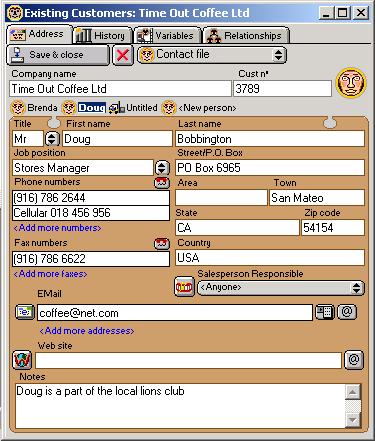This screenshot has width=375, height=441.
Task: Click the fax icon beside Fax numbers
Action: pos(162,244)
